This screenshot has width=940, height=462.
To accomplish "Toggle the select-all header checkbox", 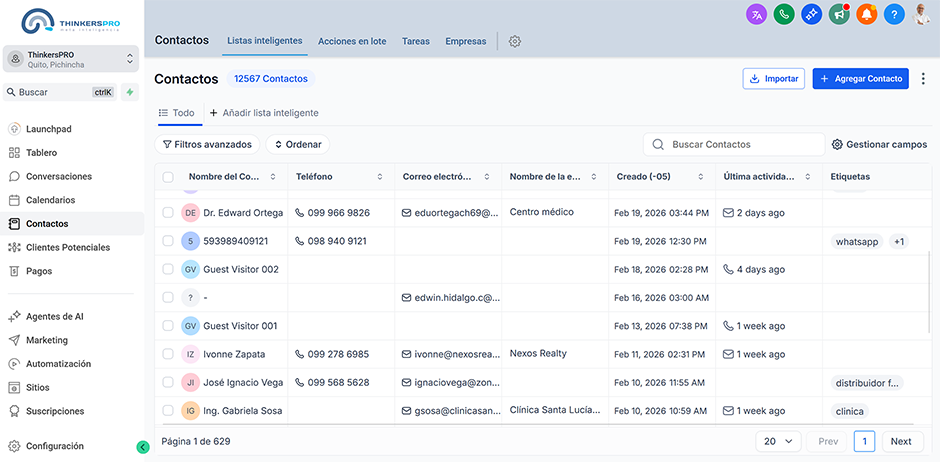I will tap(168, 177).
